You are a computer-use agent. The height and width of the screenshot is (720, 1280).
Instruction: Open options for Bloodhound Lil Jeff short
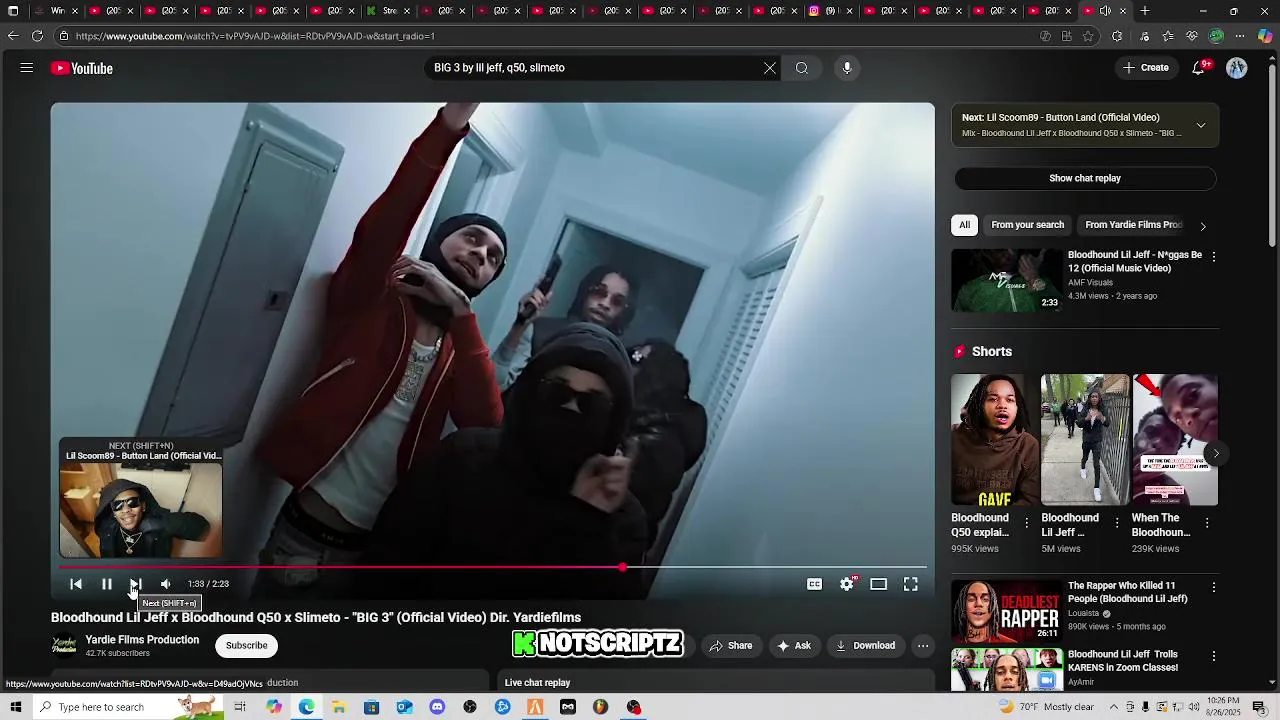pos(1117,523)
